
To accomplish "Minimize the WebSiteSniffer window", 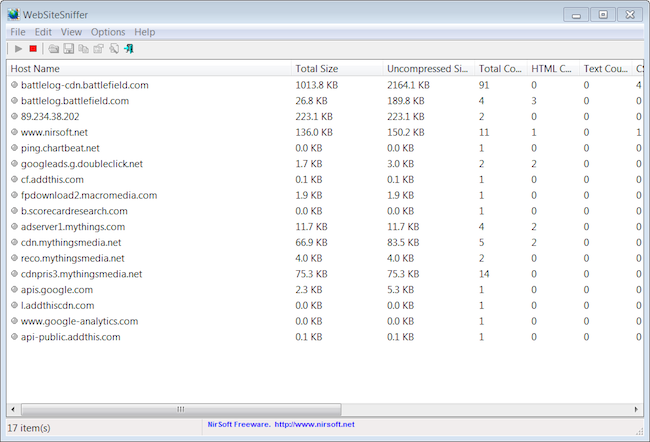I will (576, 15).
